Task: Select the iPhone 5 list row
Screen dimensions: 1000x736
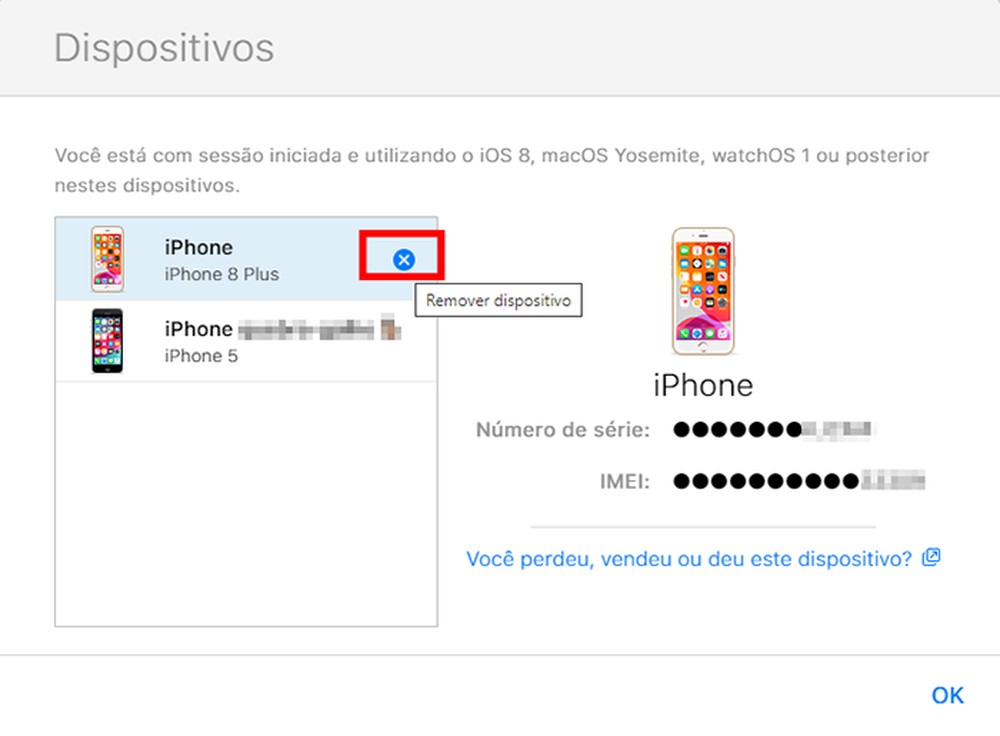Action: [246, 341]
